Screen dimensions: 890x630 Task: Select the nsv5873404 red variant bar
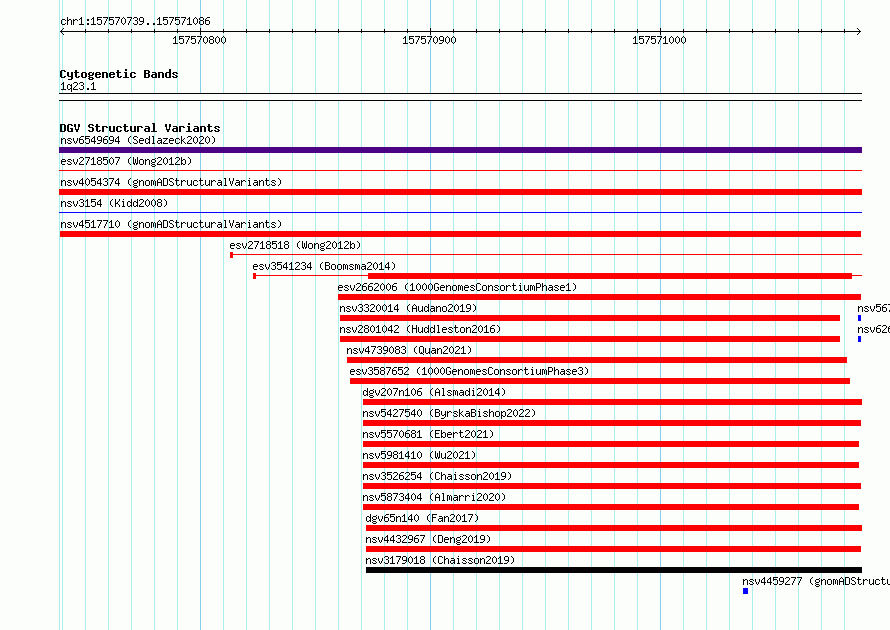pos(611,507)
